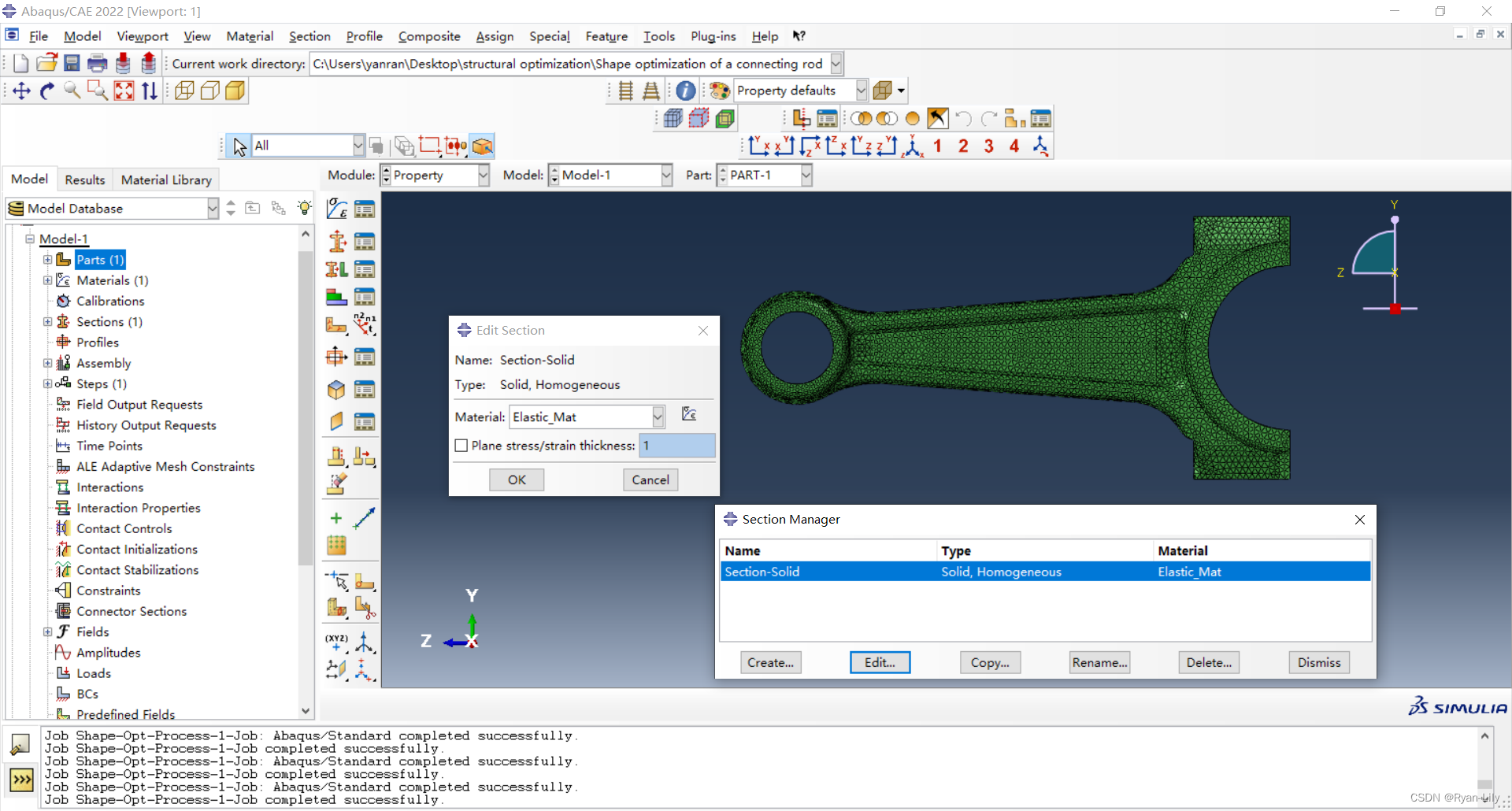Click Rename... in Section Manager

[1099, 662]
